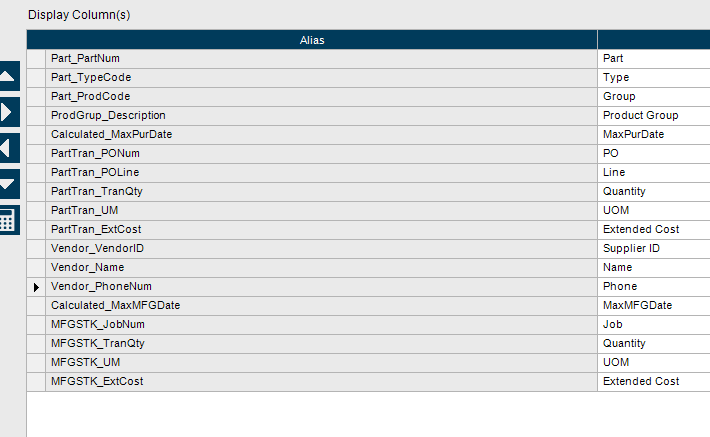Click the row selector beside Vendor_PhoneNum
710x437 pixels.
click(x=37, y=287)
